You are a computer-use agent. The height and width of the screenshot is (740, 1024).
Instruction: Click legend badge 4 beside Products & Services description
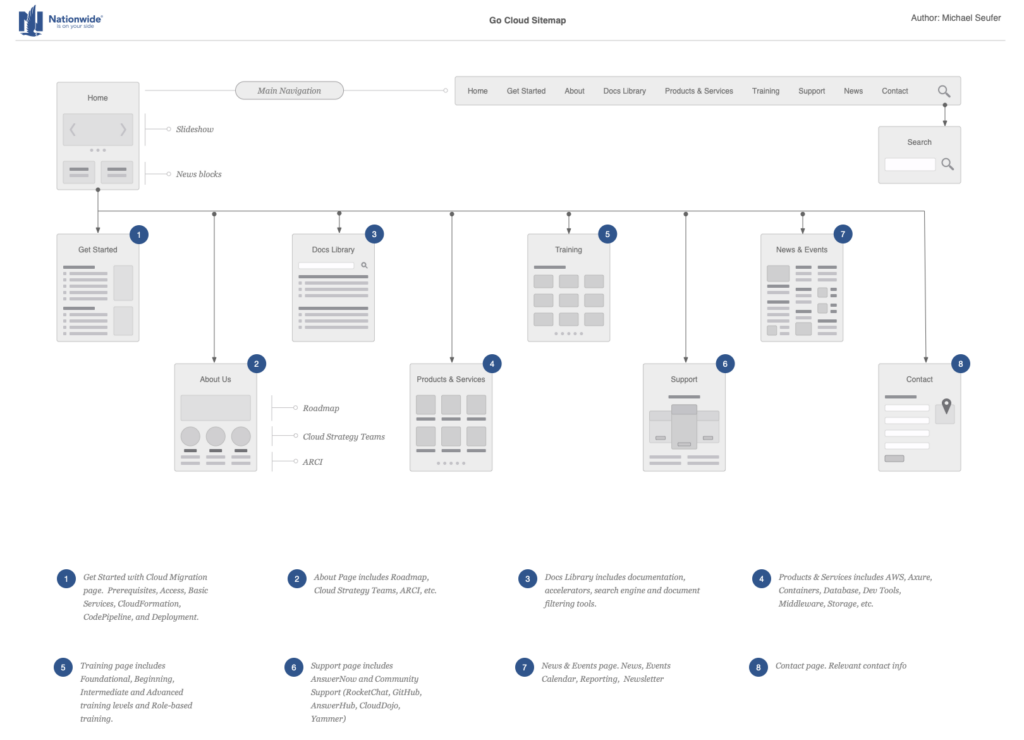(761, 579)
